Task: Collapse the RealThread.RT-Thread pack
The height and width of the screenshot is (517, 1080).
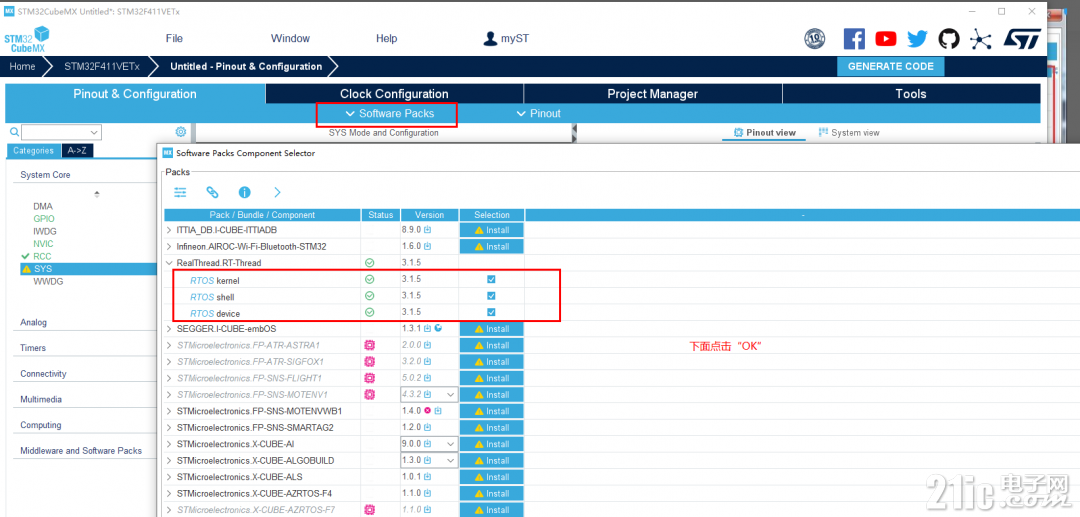Action: 169,262
